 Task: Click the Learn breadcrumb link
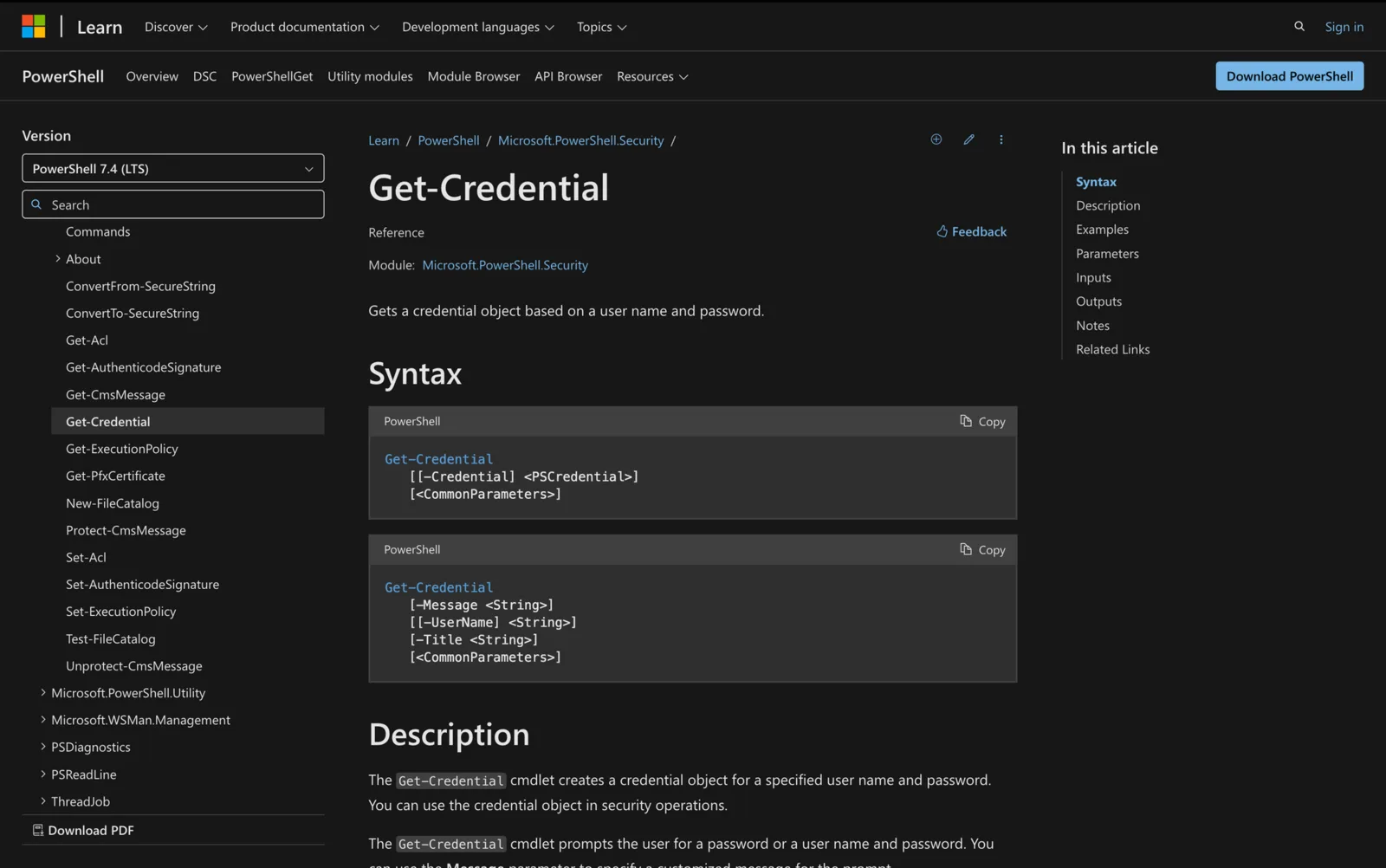click(x=384, y=140)
